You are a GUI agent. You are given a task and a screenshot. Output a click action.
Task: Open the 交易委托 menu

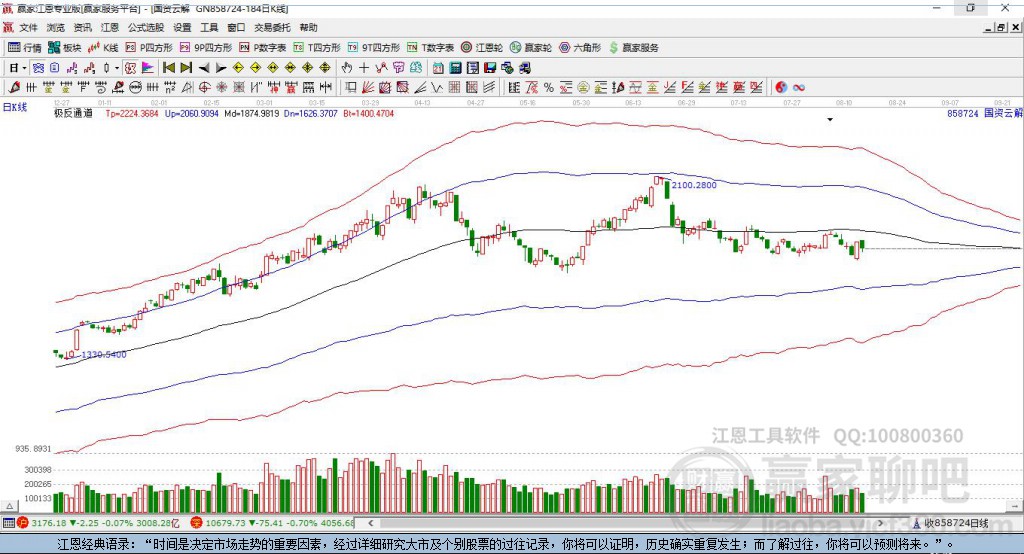pos(272,27)
